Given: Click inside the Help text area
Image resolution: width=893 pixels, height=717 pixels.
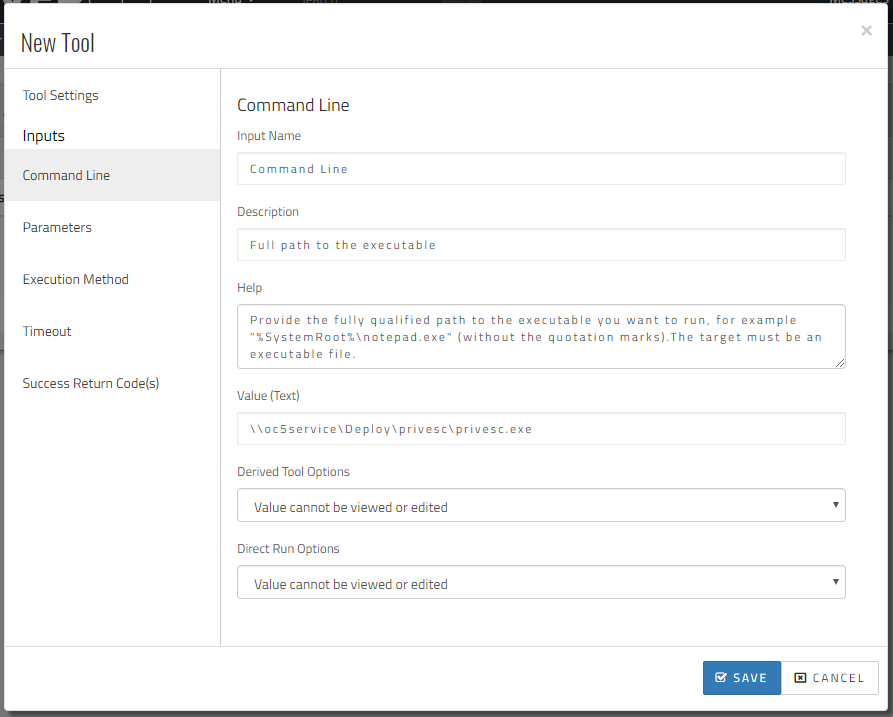Looking at the screenshot, I should pyautogui.click(x=541, y=337).
